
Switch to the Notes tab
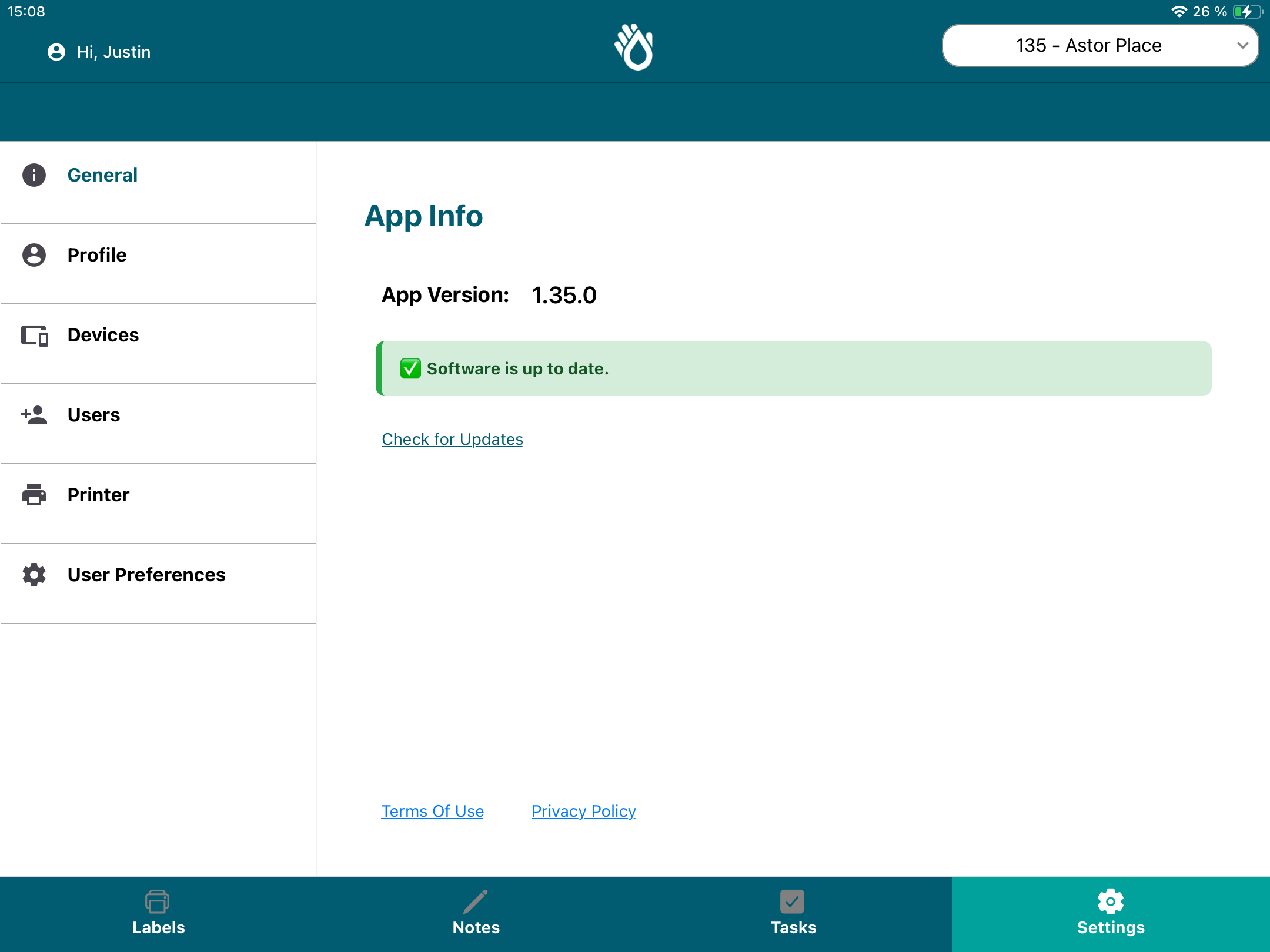[476, 914]
